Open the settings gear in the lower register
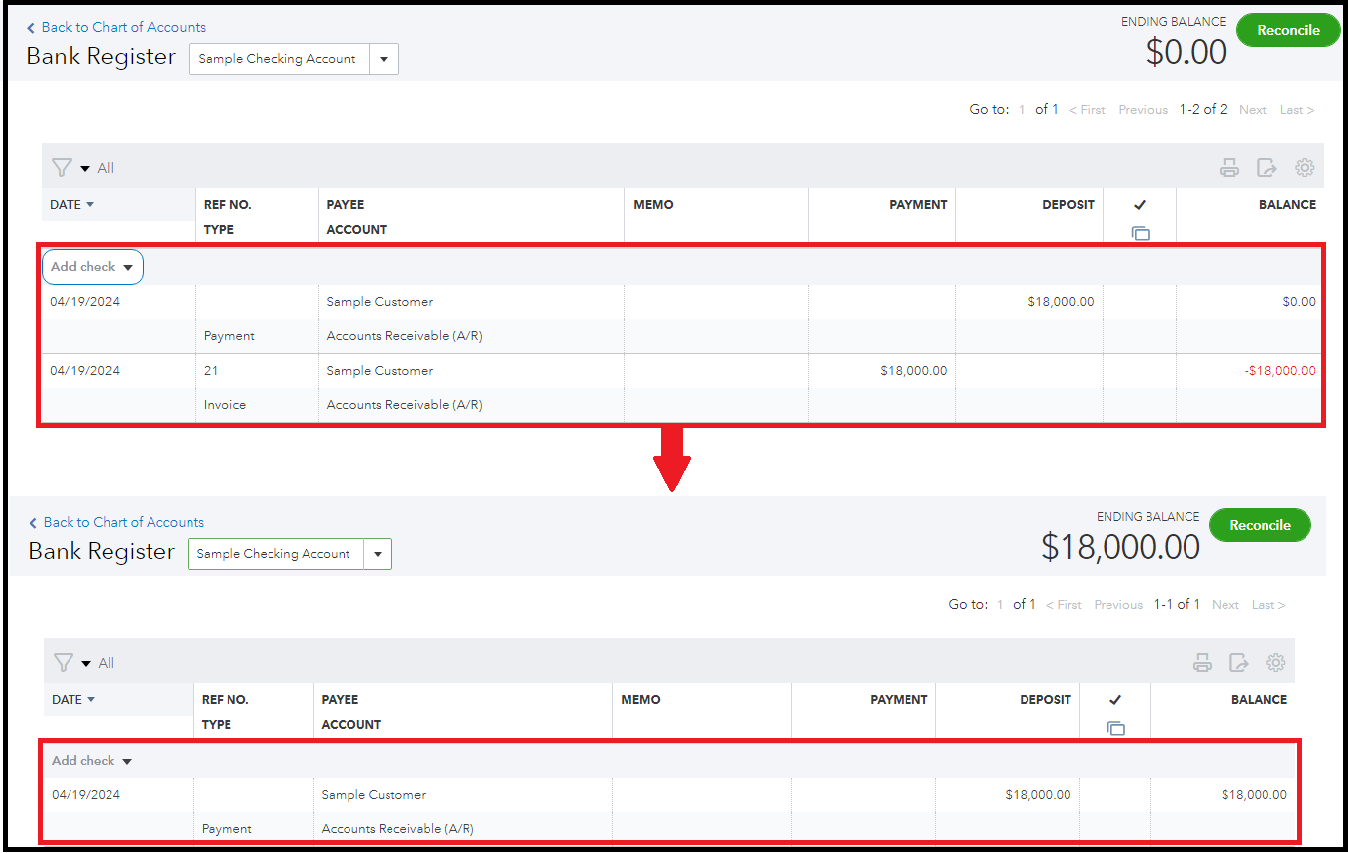Viewport: 1348px width, 853px height. coord(1275,663)
